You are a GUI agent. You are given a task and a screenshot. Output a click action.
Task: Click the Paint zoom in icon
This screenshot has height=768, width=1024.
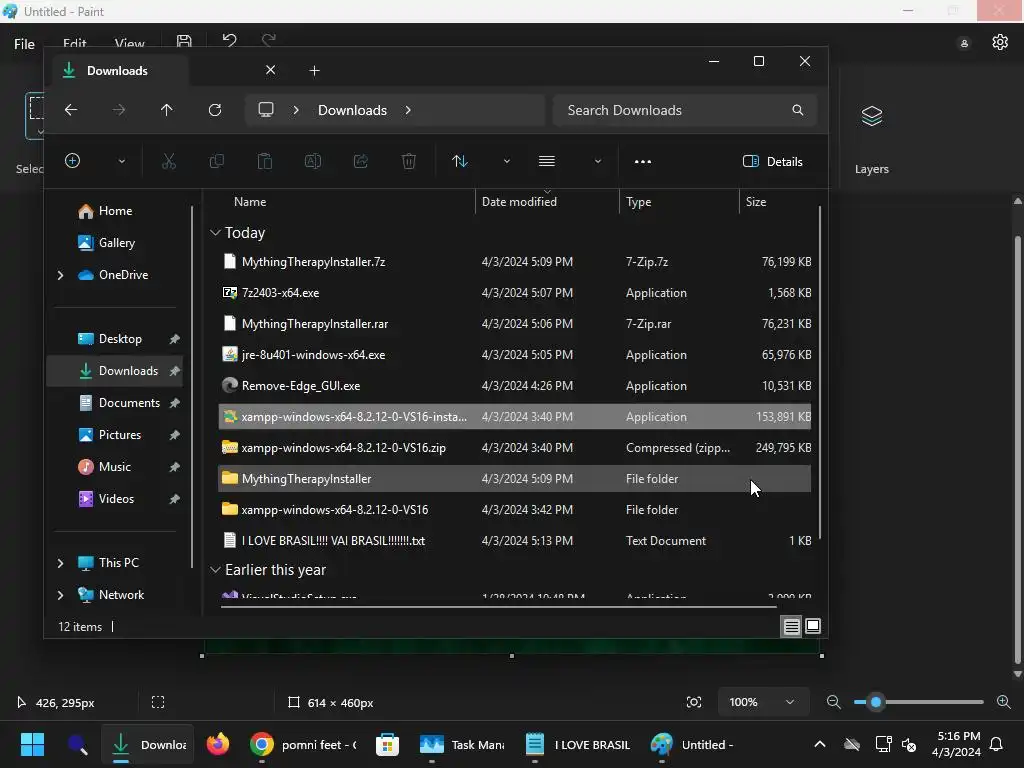pos(1004,702)
